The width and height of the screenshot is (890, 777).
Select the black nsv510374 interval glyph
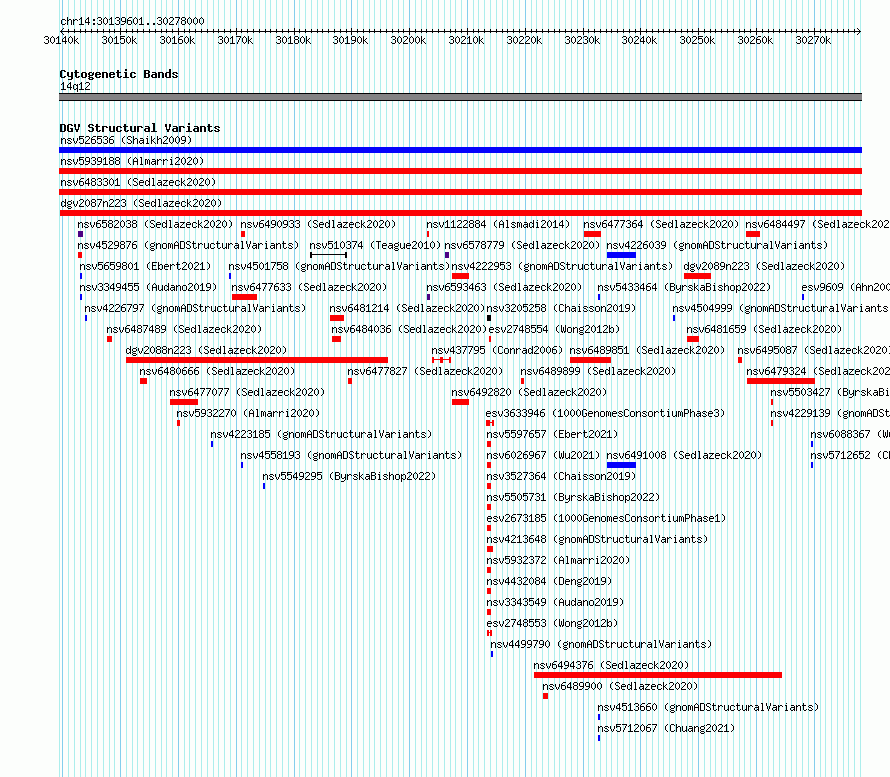pos(329,255)
